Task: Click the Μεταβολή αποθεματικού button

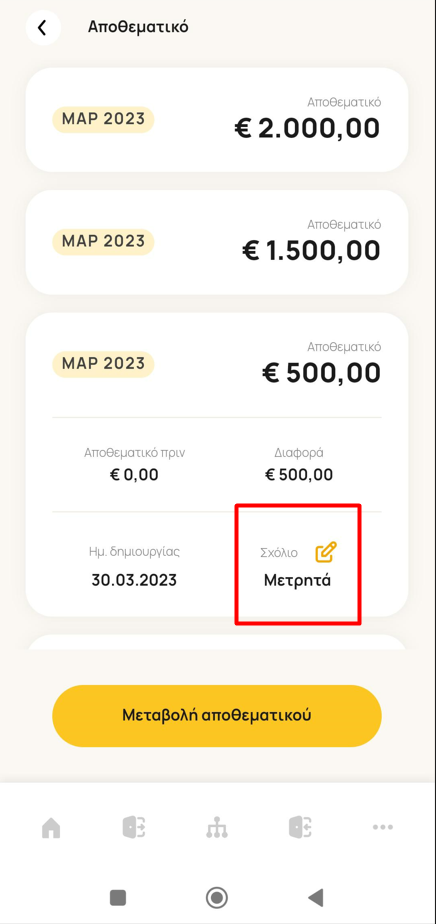Action: pyautogui.click(x=217, y=715)
